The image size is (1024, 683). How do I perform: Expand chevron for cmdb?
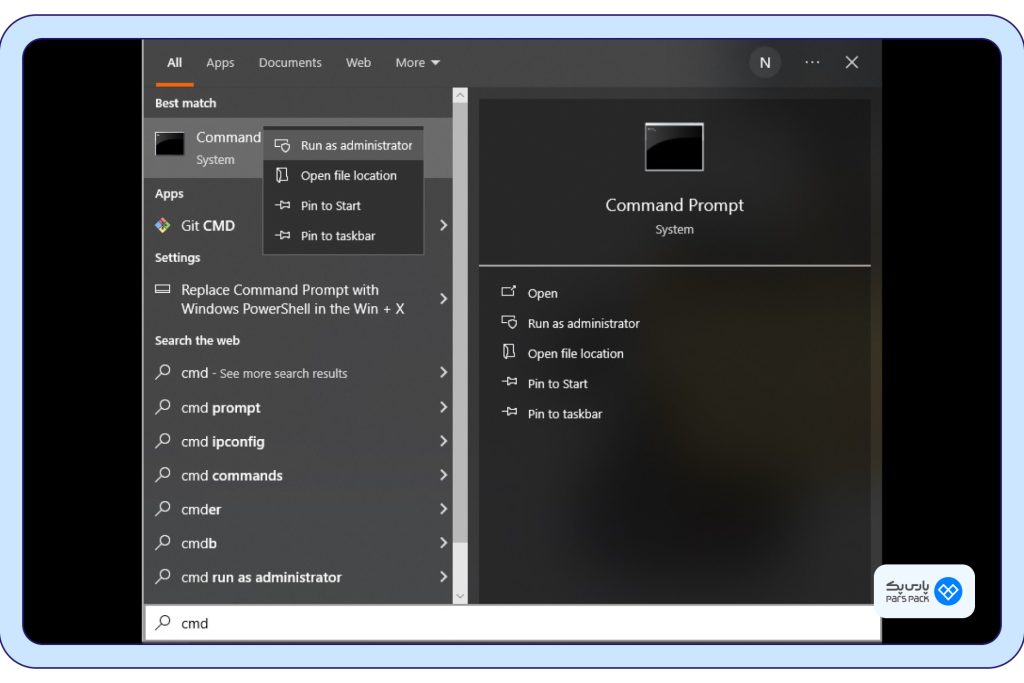point(443,543)
